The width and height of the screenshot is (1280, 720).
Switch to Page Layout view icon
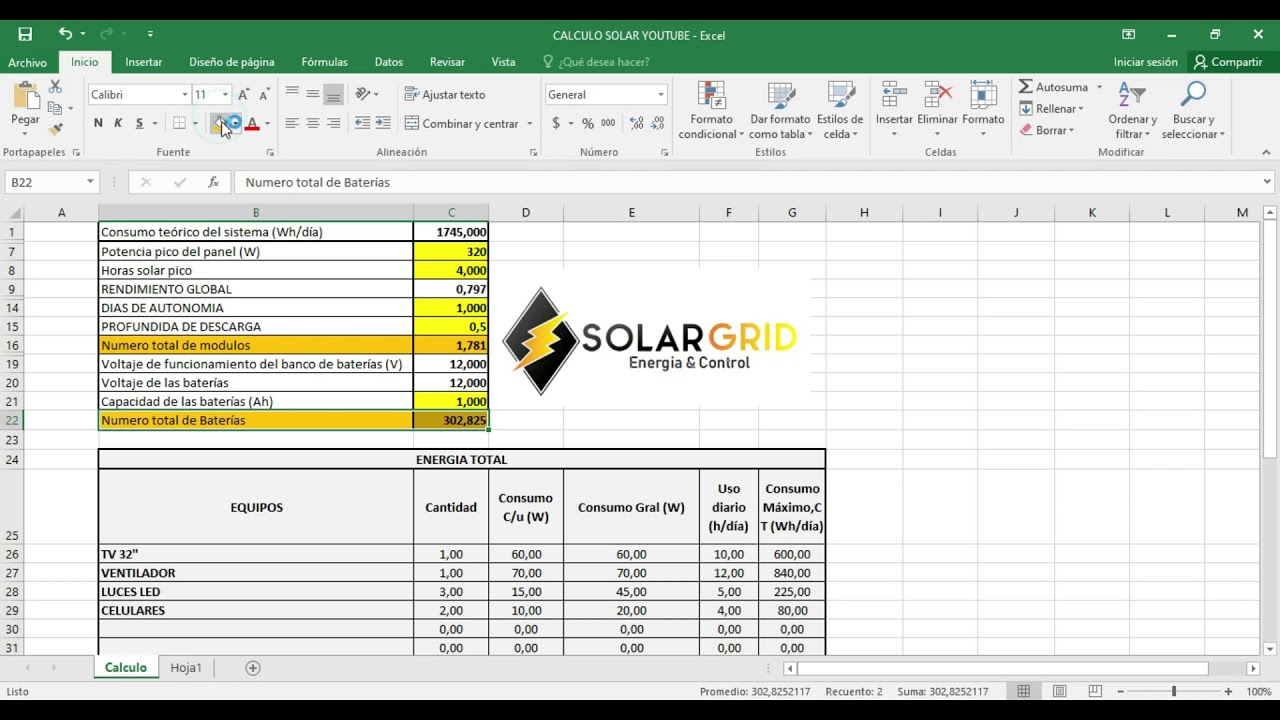tap(1059, 691)
